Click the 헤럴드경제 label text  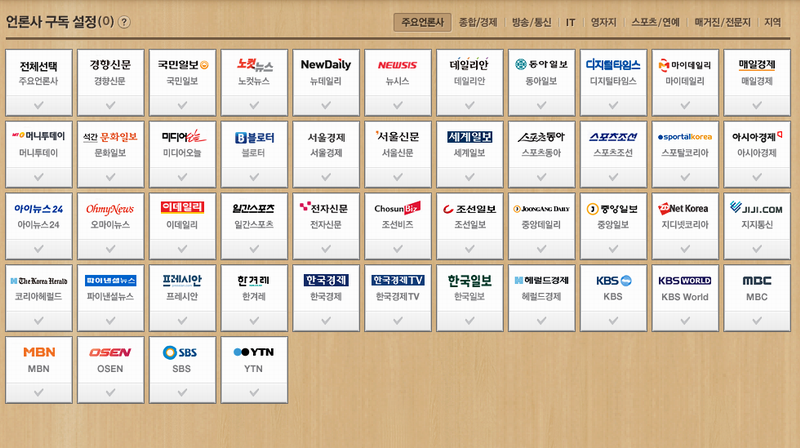pyautogui.click(x=541, y=296)
